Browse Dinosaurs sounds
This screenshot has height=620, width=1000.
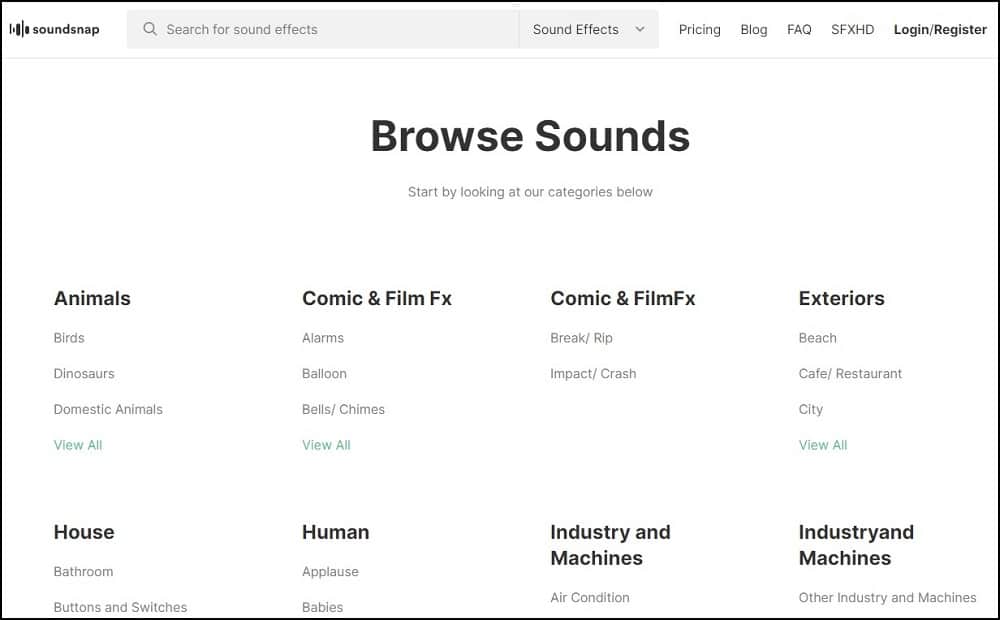(x=84, y=374)
